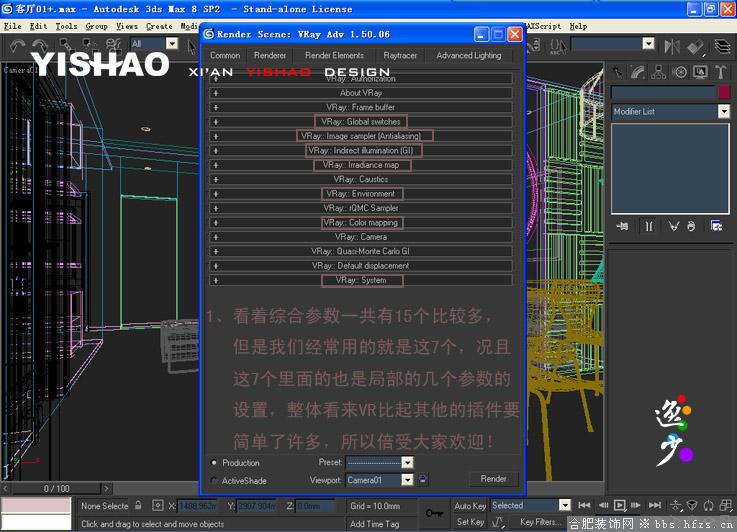Click the Render button

coord(494,479)
